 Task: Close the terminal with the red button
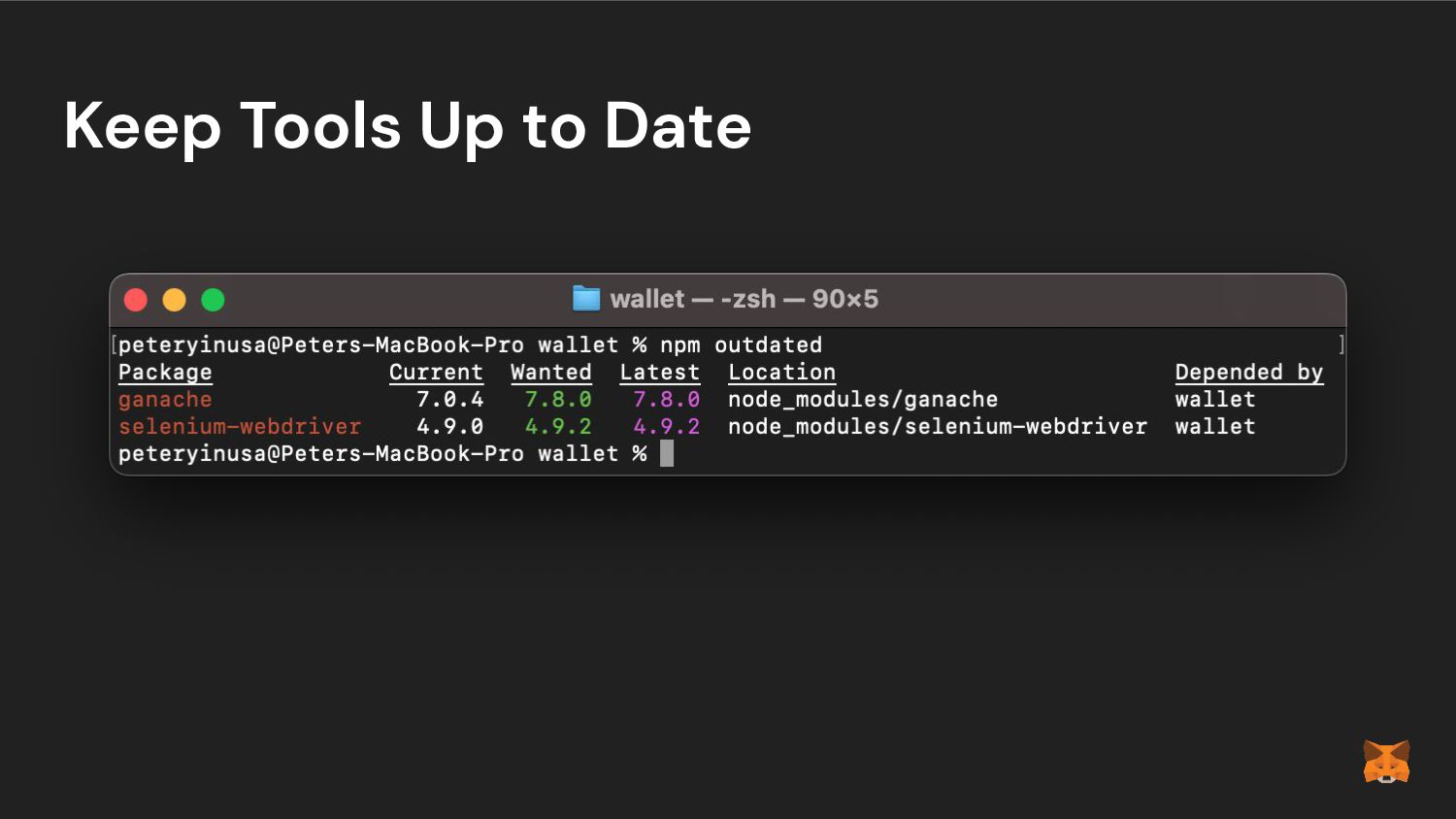tap(136, 300)
